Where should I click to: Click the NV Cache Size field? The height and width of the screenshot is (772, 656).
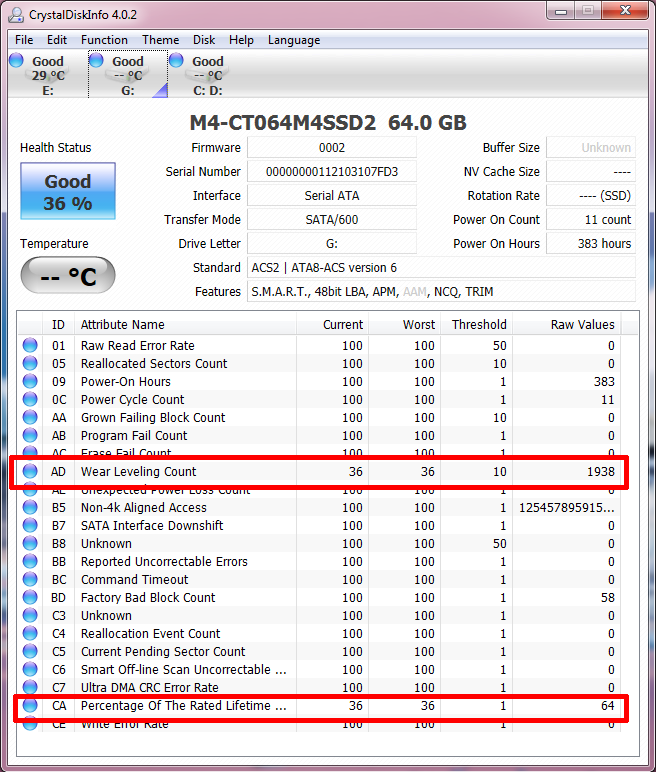click(x=591, y=172)
